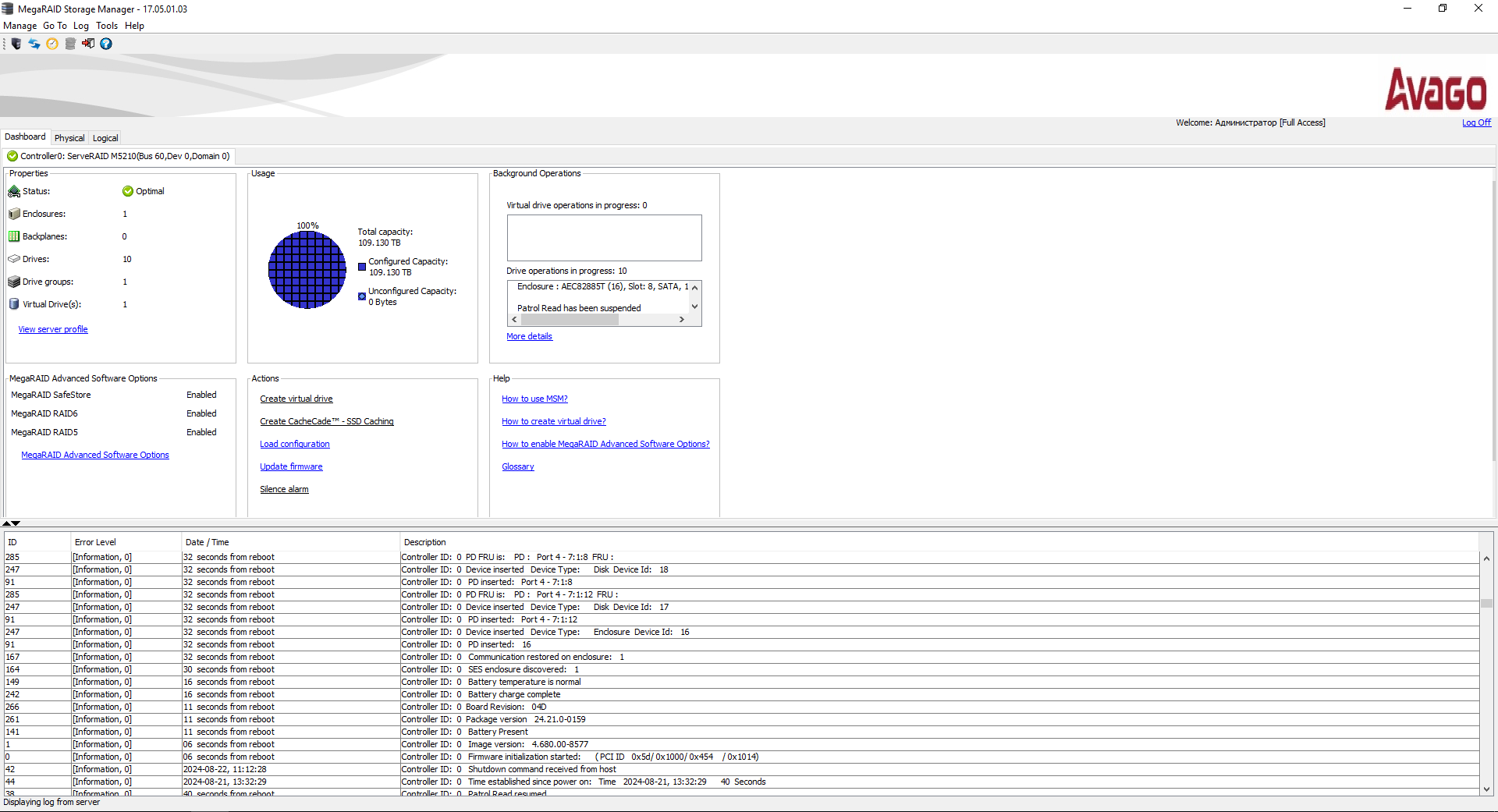
Task: Open the MegaRAID Advanced Software Options link
Action: [x=95, y=455]
